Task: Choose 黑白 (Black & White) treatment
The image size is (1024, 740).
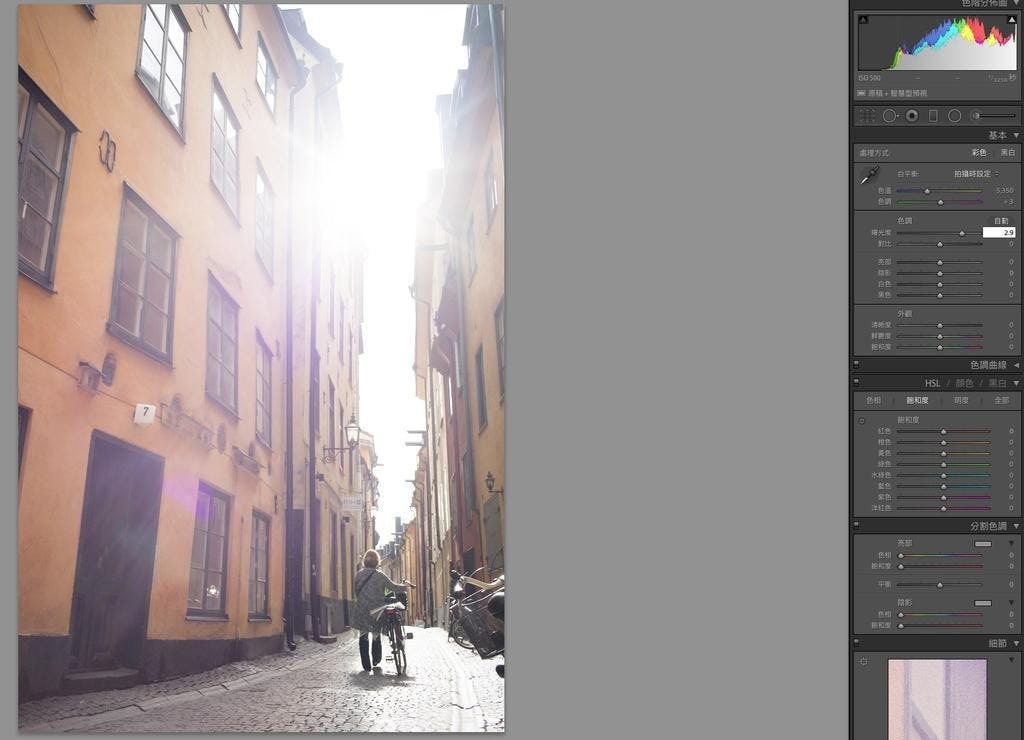Action: (x=1007, y=153)
